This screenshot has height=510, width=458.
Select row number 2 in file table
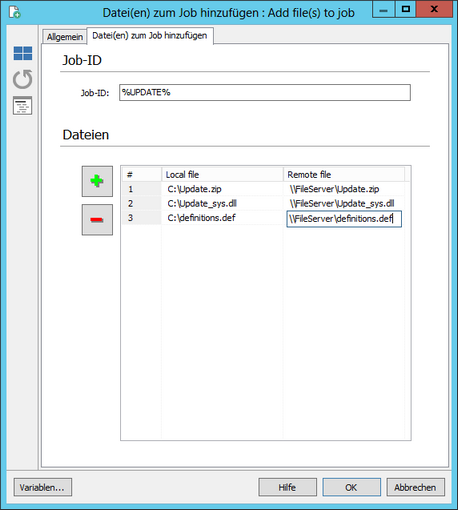(142, 203)
